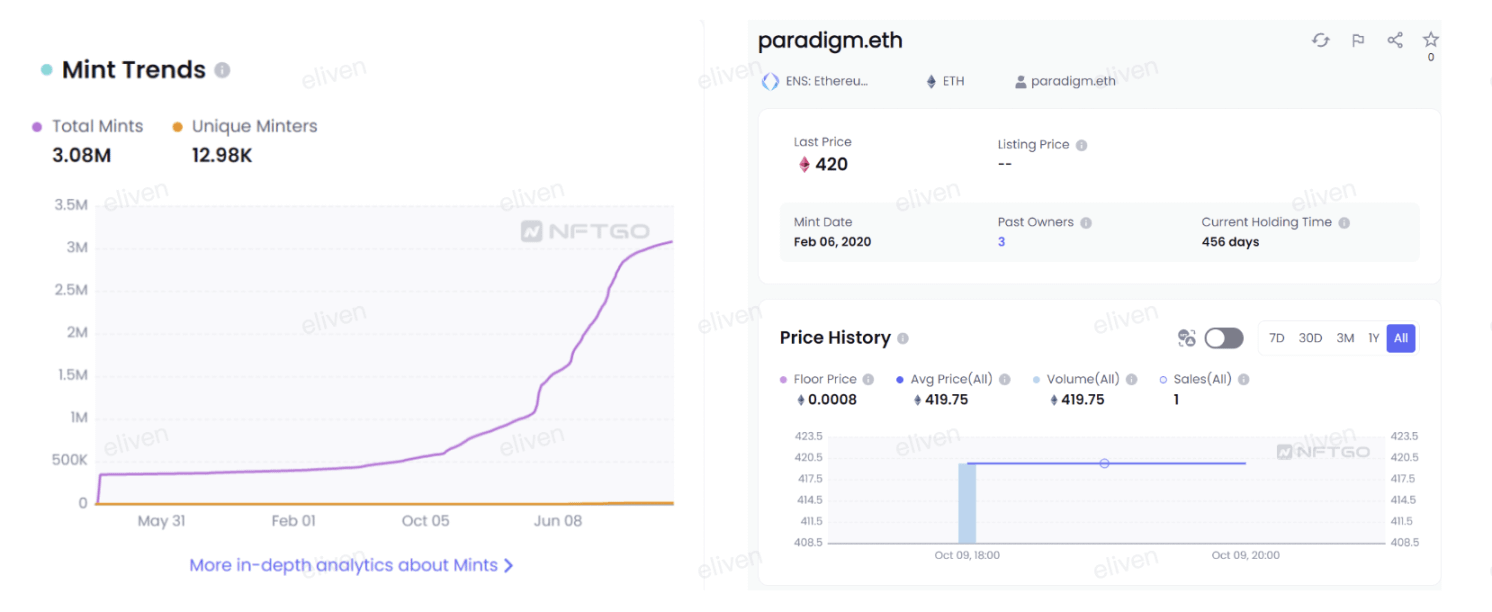Select the 7D time range tab
The height and width of the screenshot is (612, 1492).
point(1277,338)
